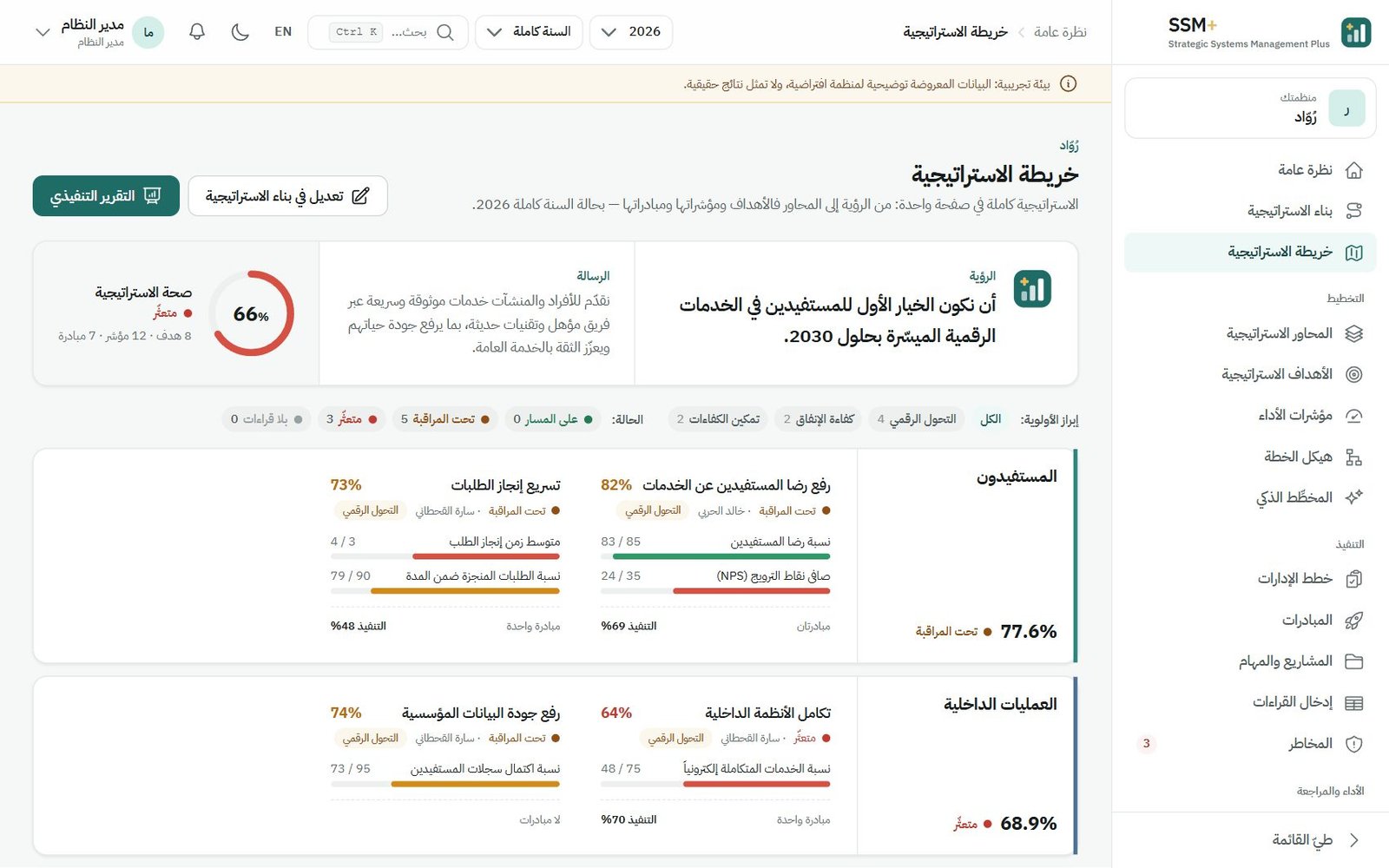Image resolution: width=1389 pixels, height=868 pixels.
Task: Open خطط الإدارات clipboard icon
Action: (1353, 579)
